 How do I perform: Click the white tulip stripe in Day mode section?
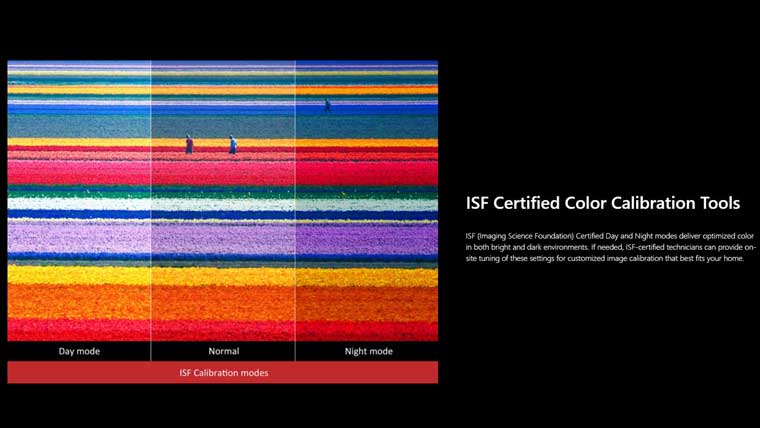79,203
